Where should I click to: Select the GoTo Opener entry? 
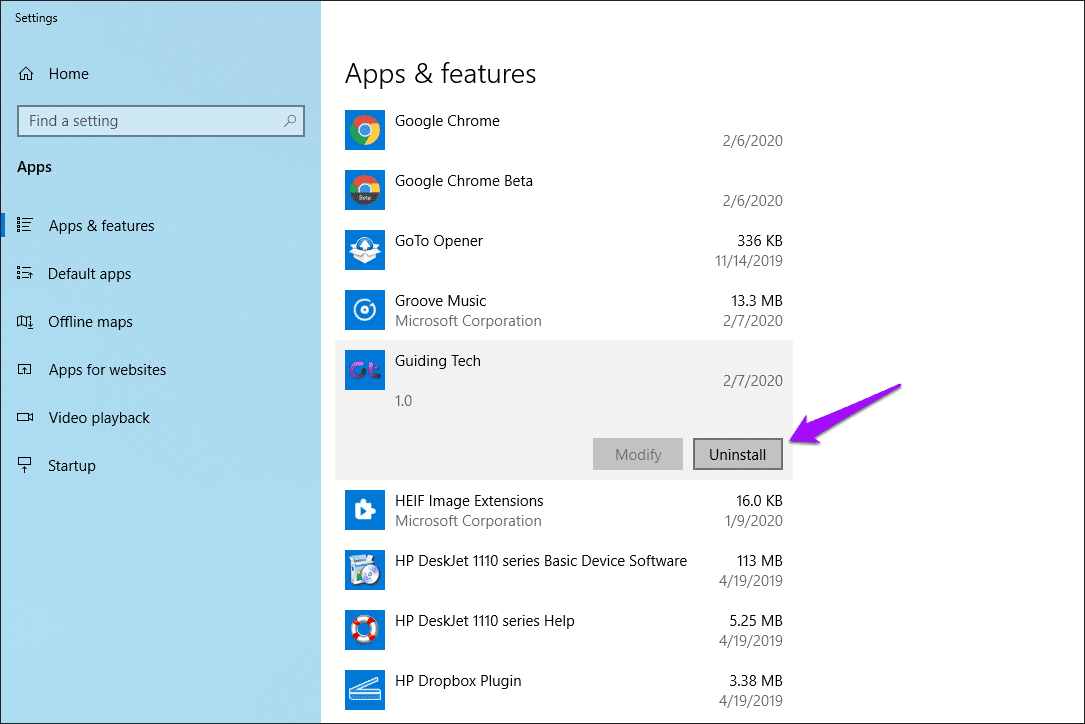tap(563, 250)
